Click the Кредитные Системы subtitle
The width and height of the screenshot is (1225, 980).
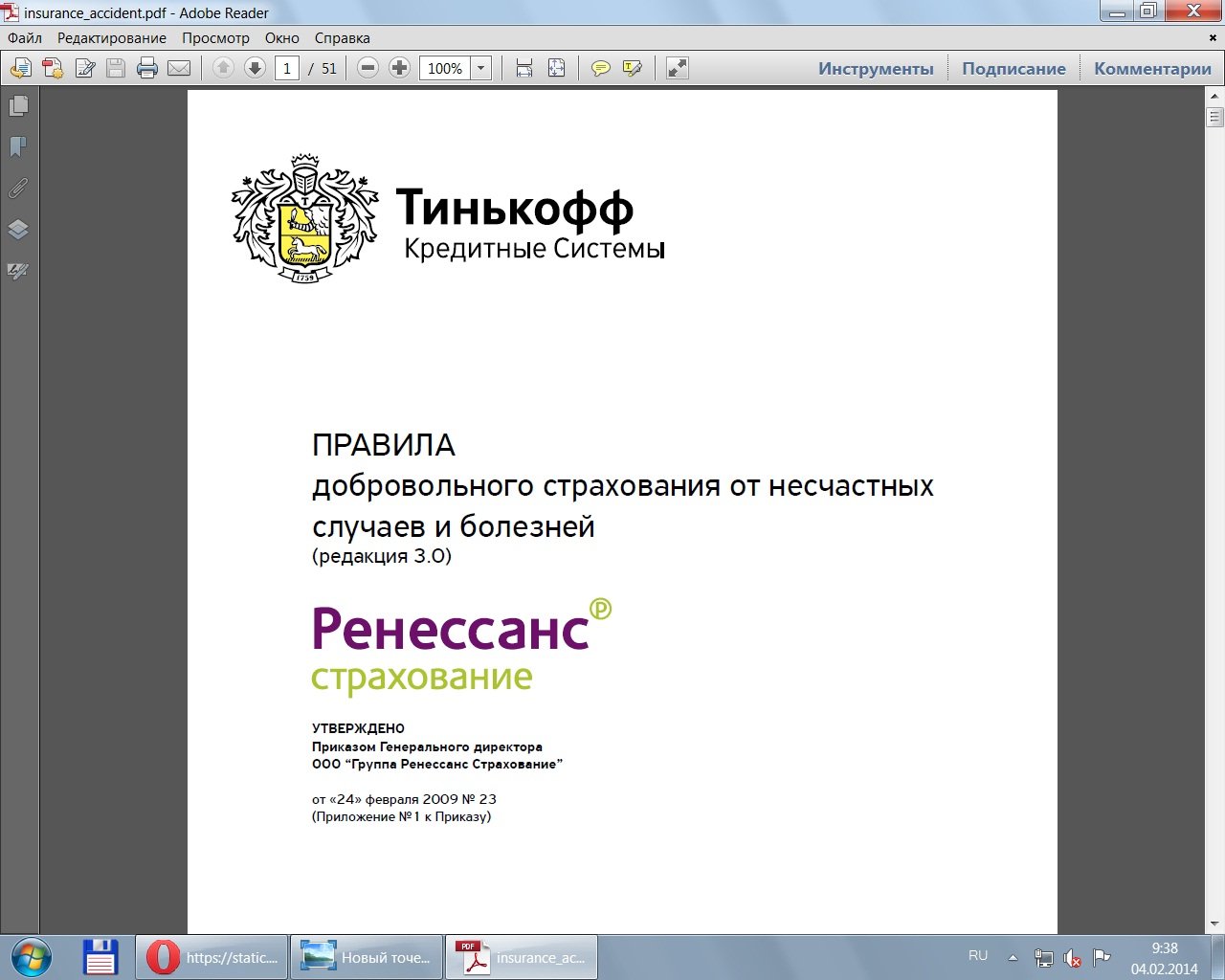coord(534,249)
